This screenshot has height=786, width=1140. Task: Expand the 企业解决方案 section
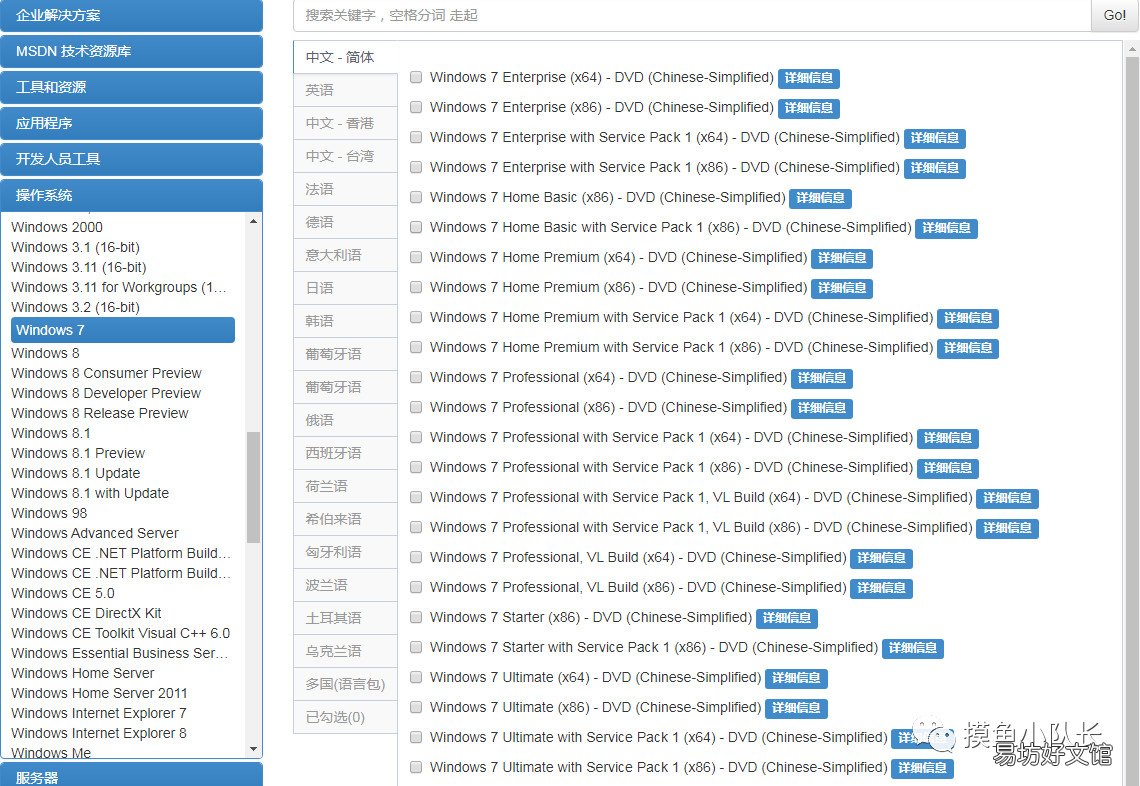(x=132, y=15)
